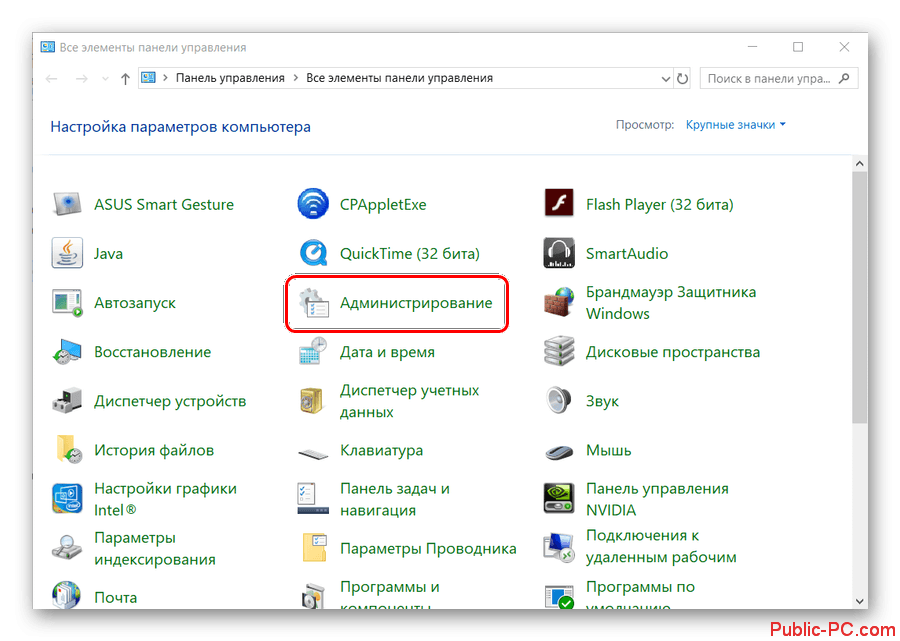The image size is (900, 641).
Task: Open the История файлов link
Action: click(154, 450)
